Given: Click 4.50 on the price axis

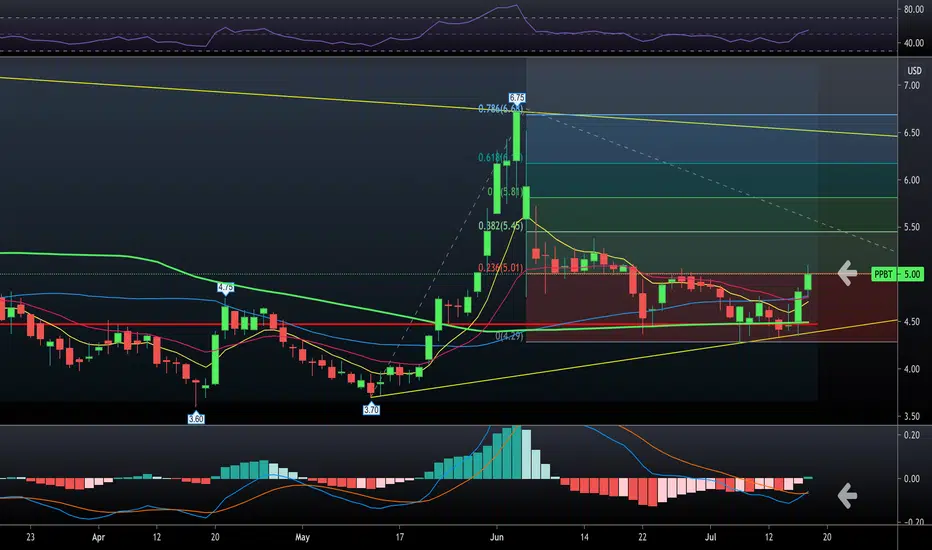Looking at the screenshot, I should click(x=912, y=322).
